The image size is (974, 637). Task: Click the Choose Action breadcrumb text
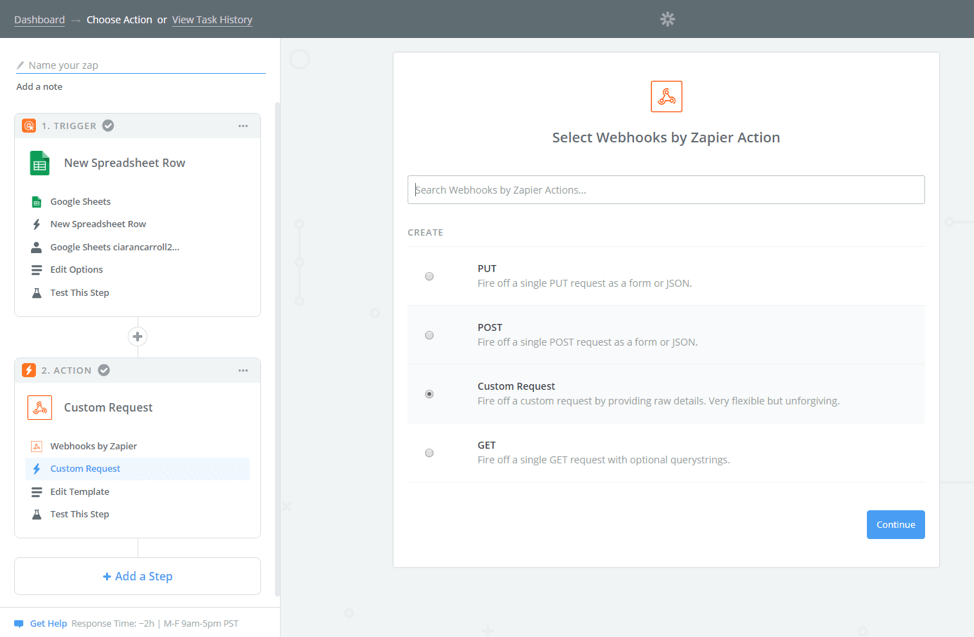click(119, 19)
